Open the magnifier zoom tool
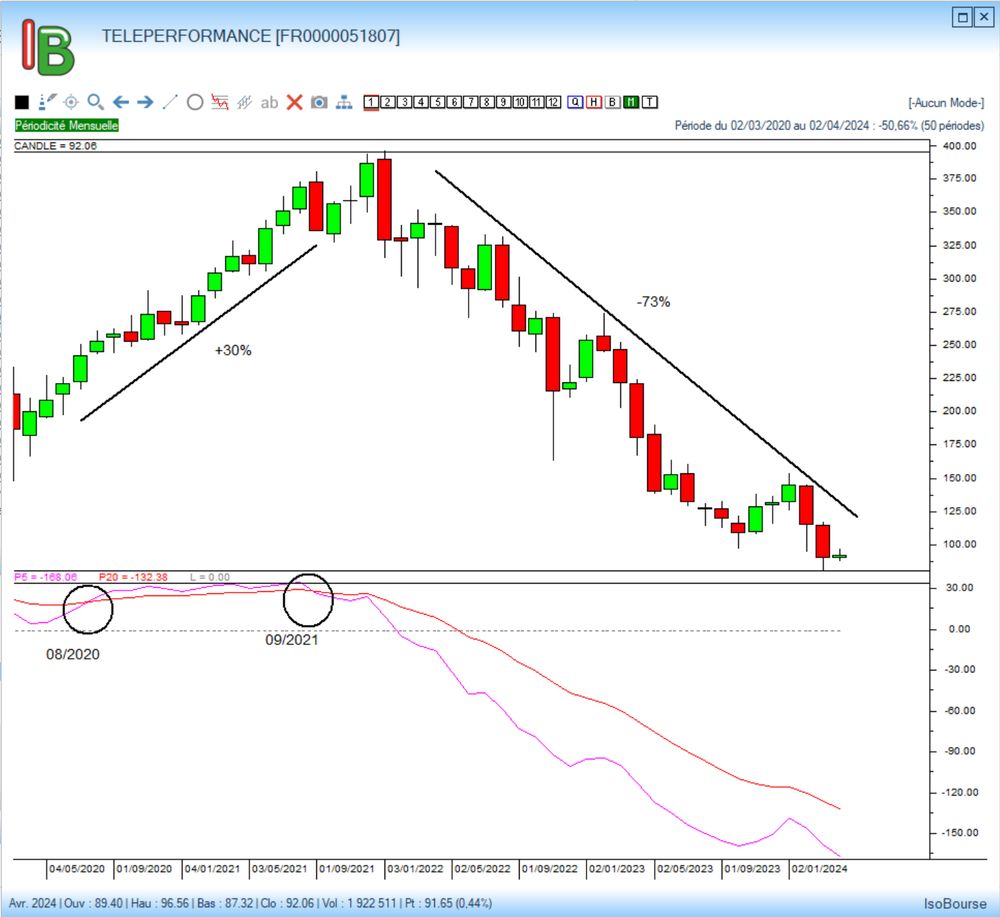1000x917 pixels. pos(96,102)
